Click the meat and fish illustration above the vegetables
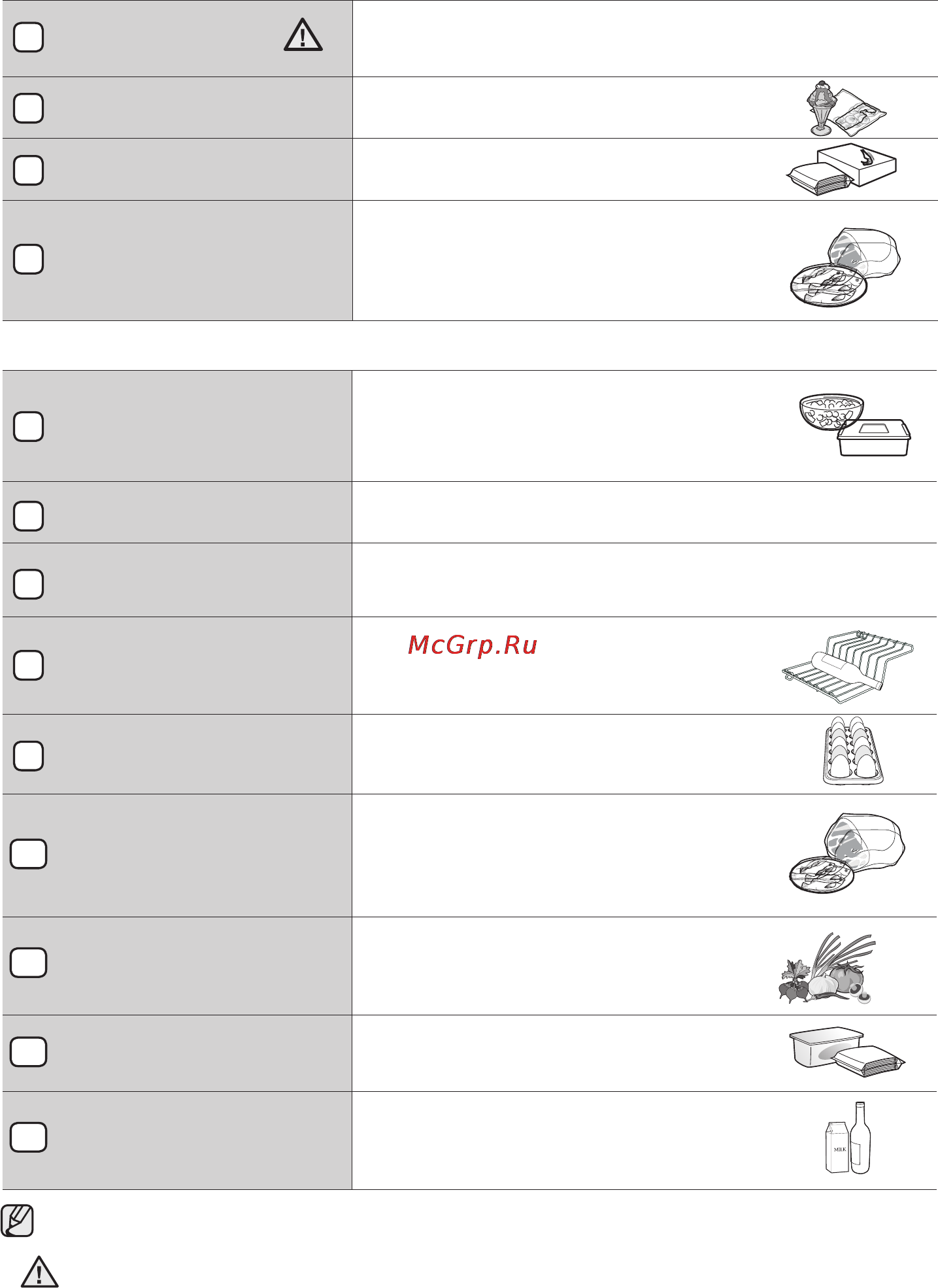The image size is (938, 1288). [x=847, y=854]
